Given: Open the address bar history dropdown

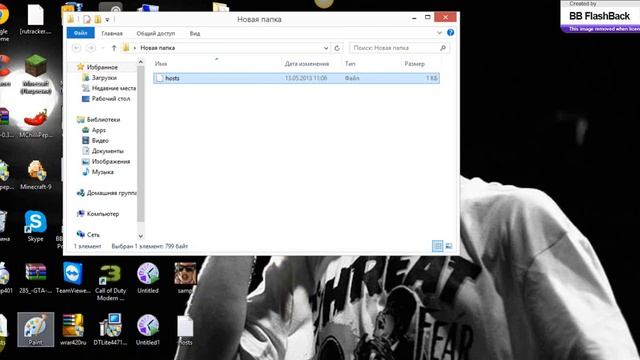Looking at the screenshot, I should (x=326, y=48).
